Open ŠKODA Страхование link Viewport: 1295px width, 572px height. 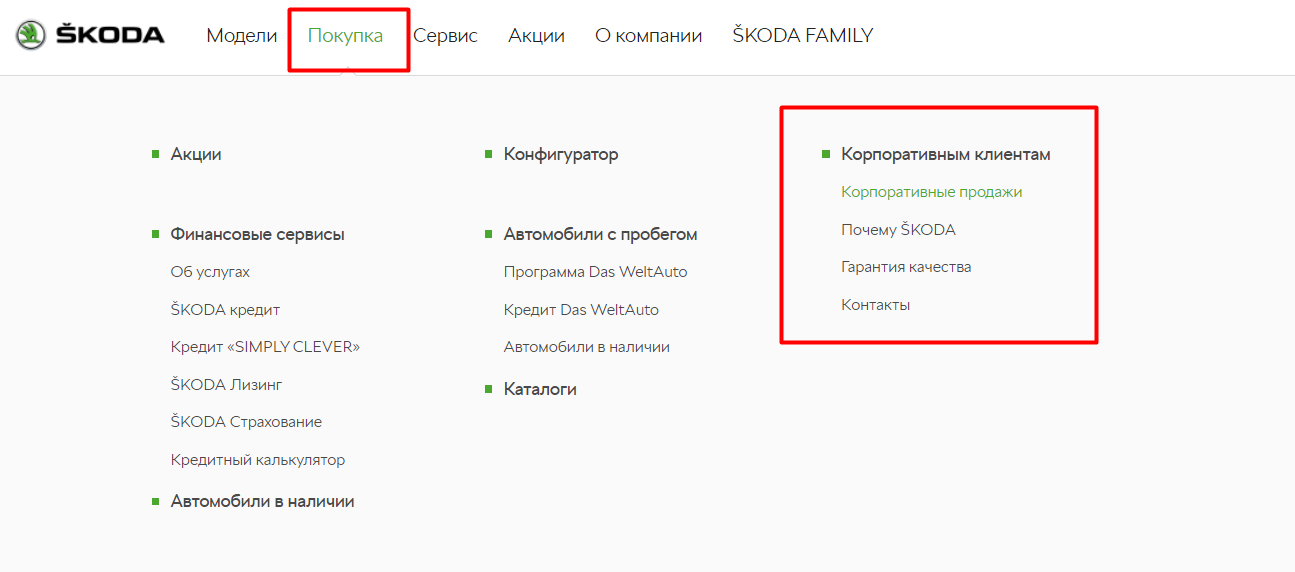(246, 422)
